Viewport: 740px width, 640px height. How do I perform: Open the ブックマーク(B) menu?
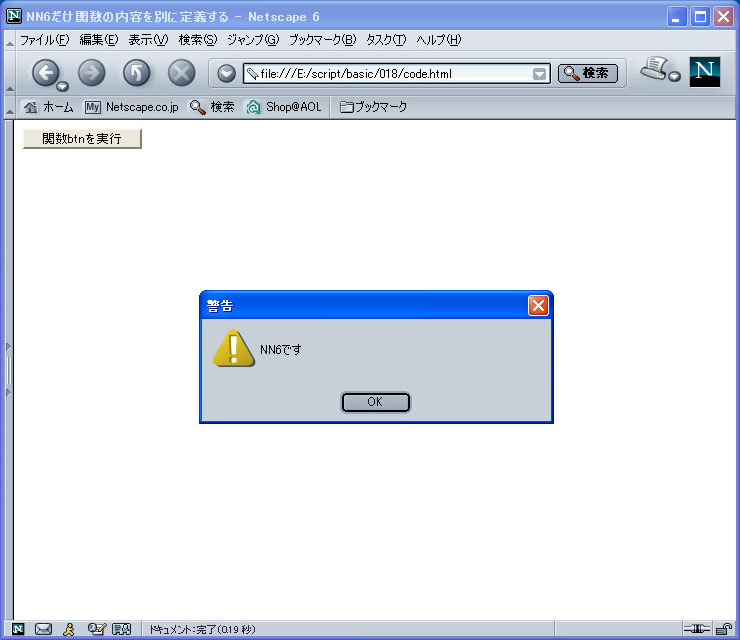[322, 40]
